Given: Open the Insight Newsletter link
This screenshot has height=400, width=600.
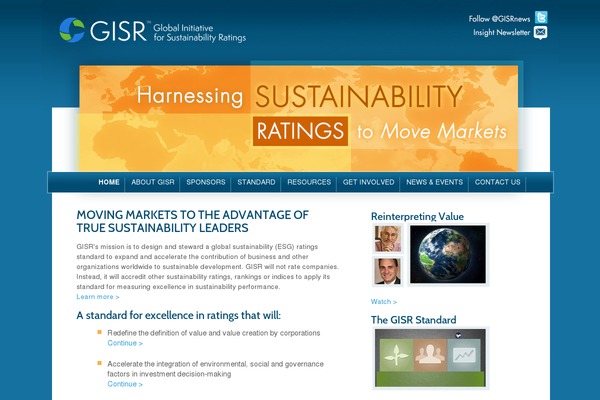Looking at the screenshot, I should pyautogui.click(x=501, y=33).
